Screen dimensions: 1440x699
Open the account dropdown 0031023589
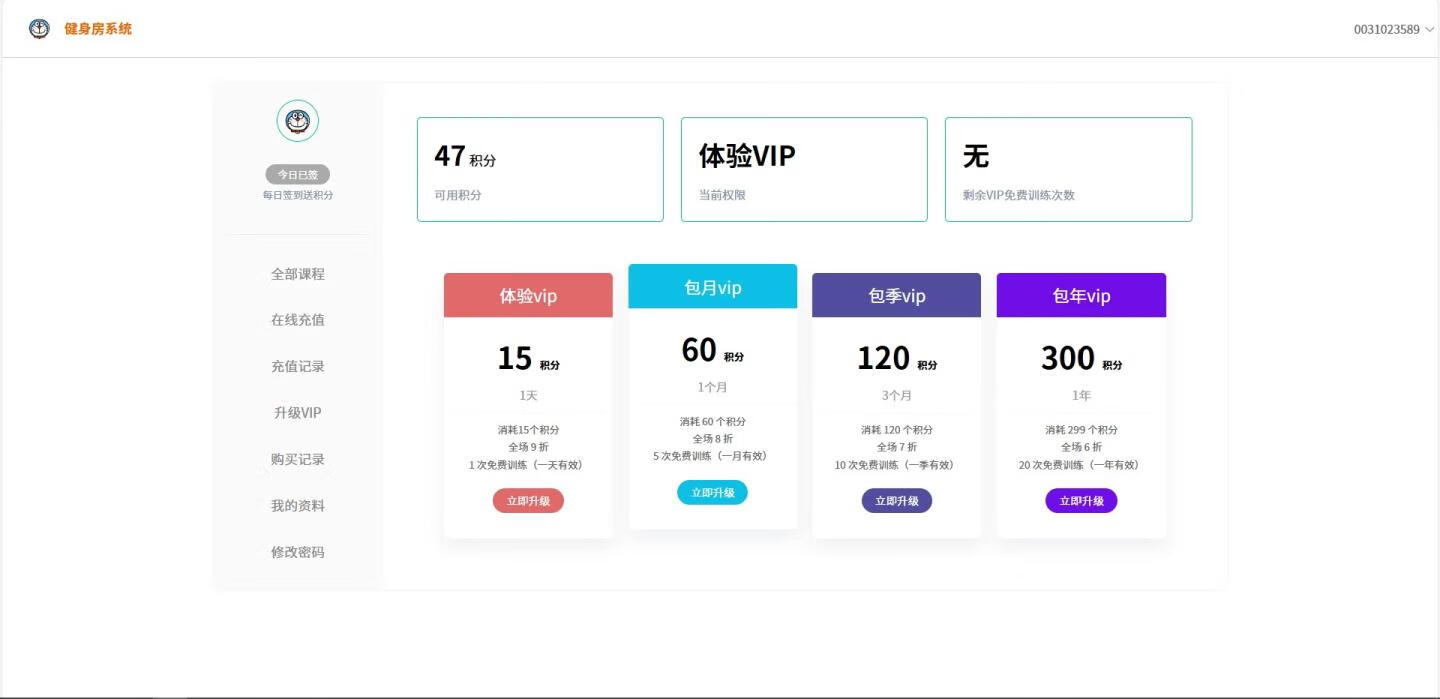(1393, 29)
